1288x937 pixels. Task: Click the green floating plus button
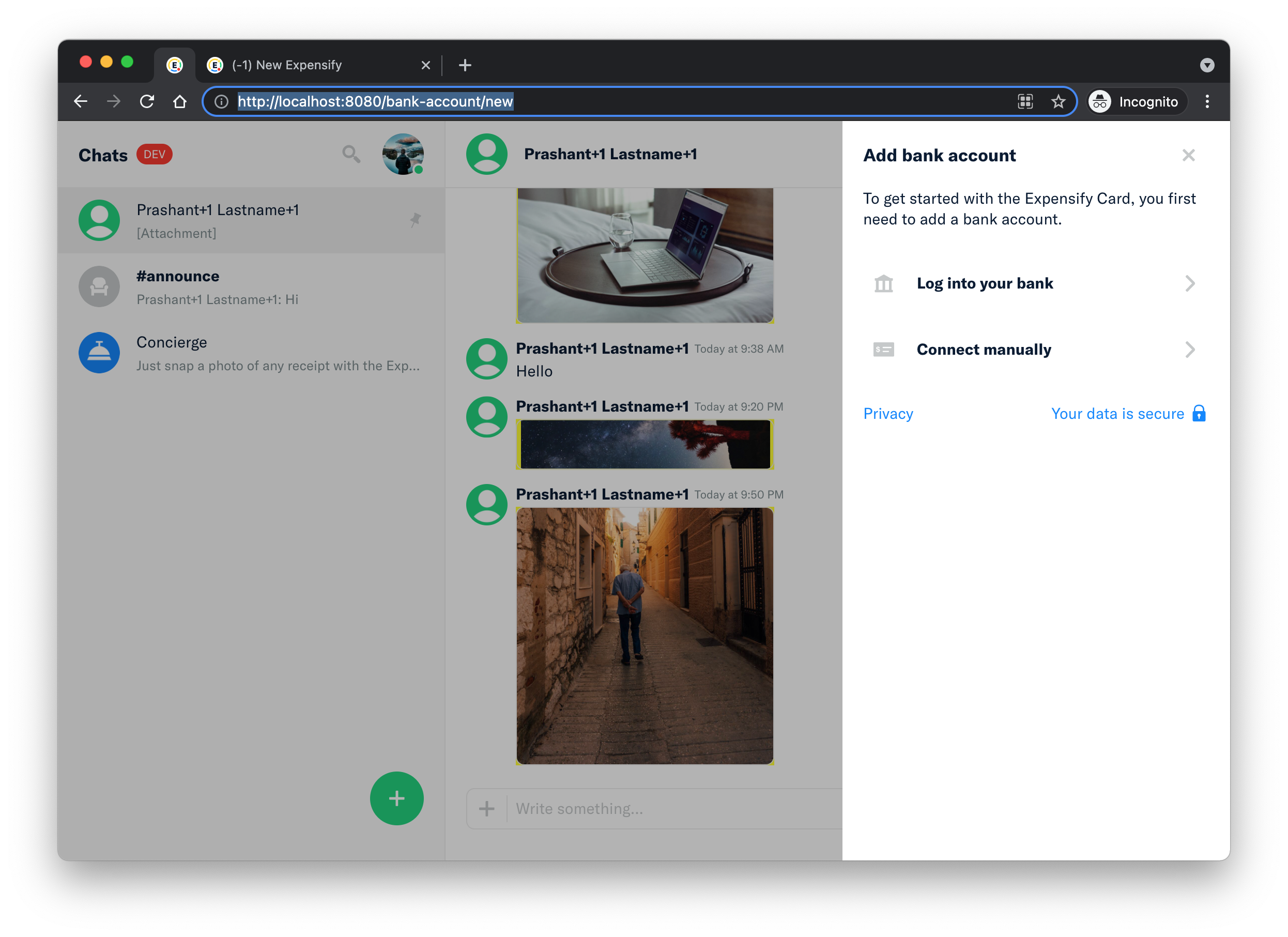click(x=396, y=798)
